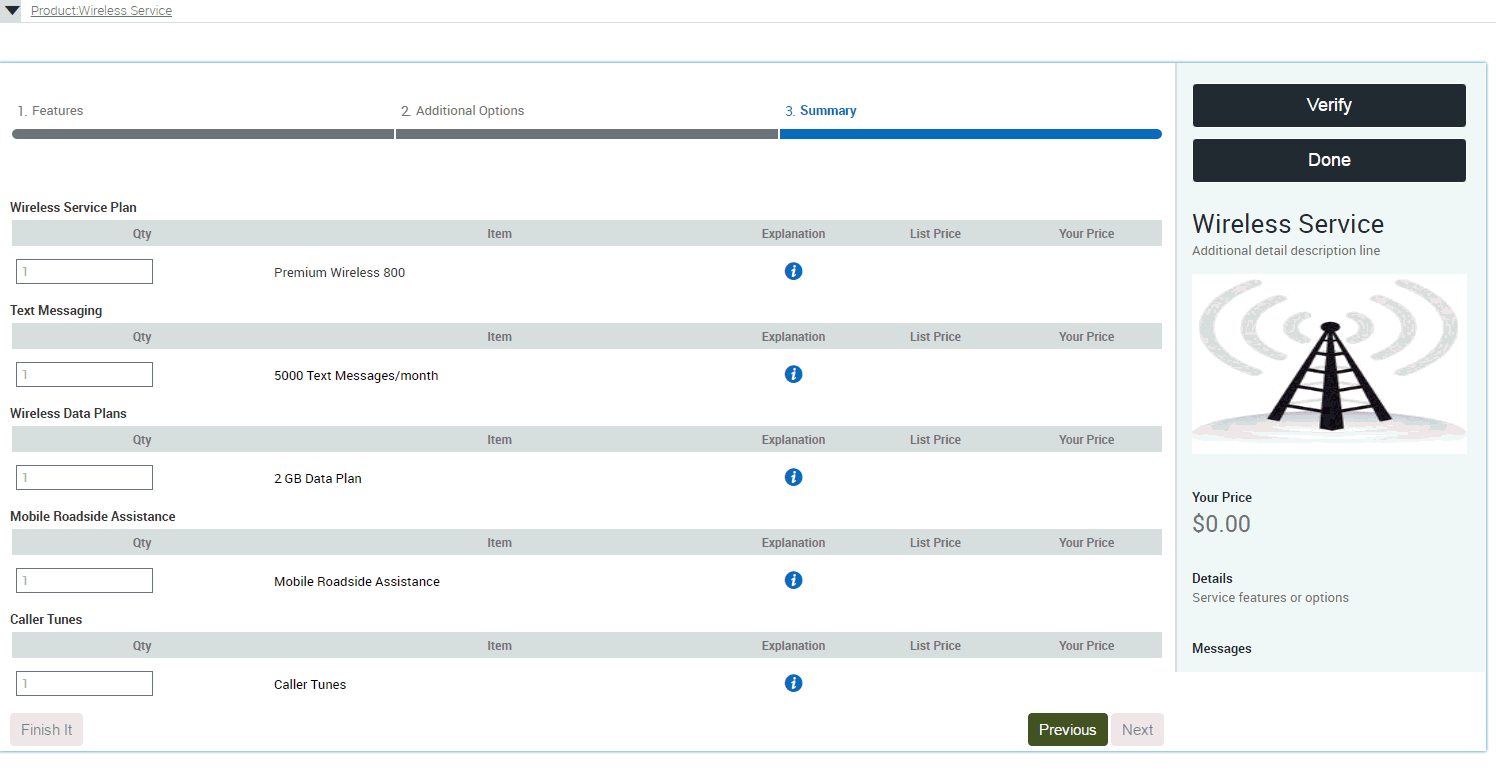Viewport: 1496px width, 779px height.
Task: View explanation for the 2 GB Data Plan
Action: pos(793,477)
